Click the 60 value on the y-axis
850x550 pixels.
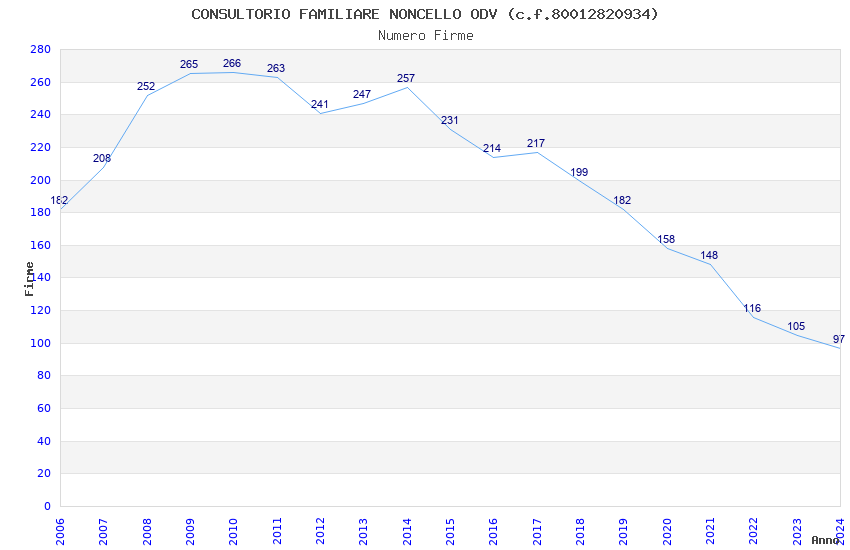coord(44,409)
